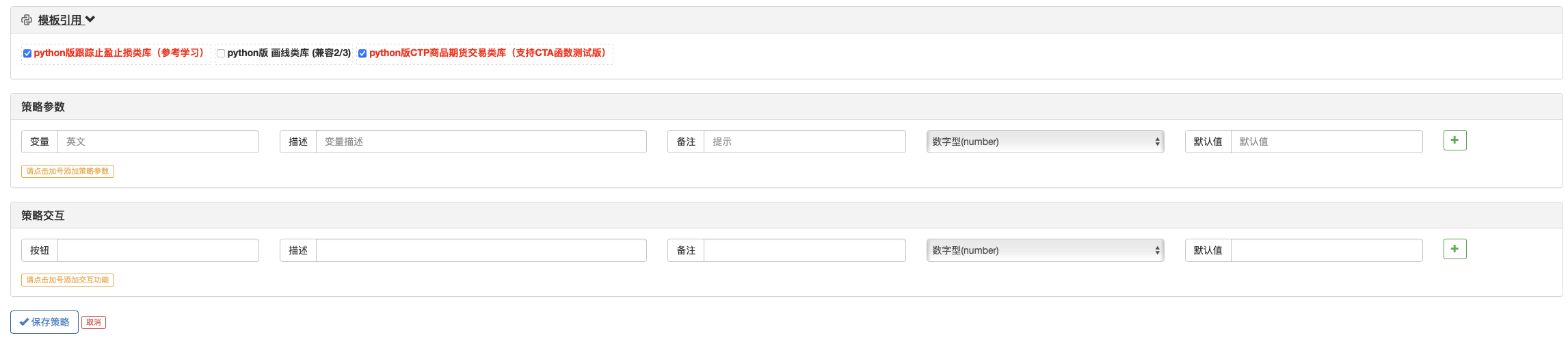Uncheck python版跟踪止盈止损类库 checkbox

[x=27, y=53]
